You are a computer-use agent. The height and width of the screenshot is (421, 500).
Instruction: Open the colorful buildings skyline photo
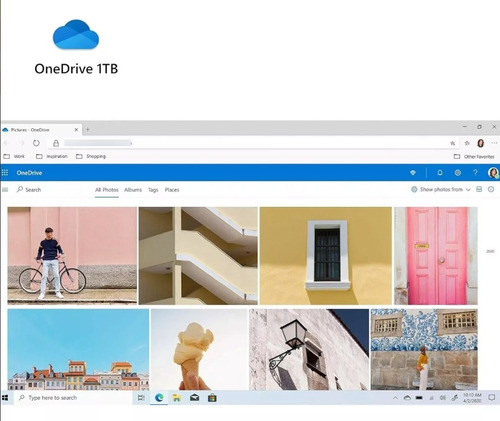coord(78,349)
